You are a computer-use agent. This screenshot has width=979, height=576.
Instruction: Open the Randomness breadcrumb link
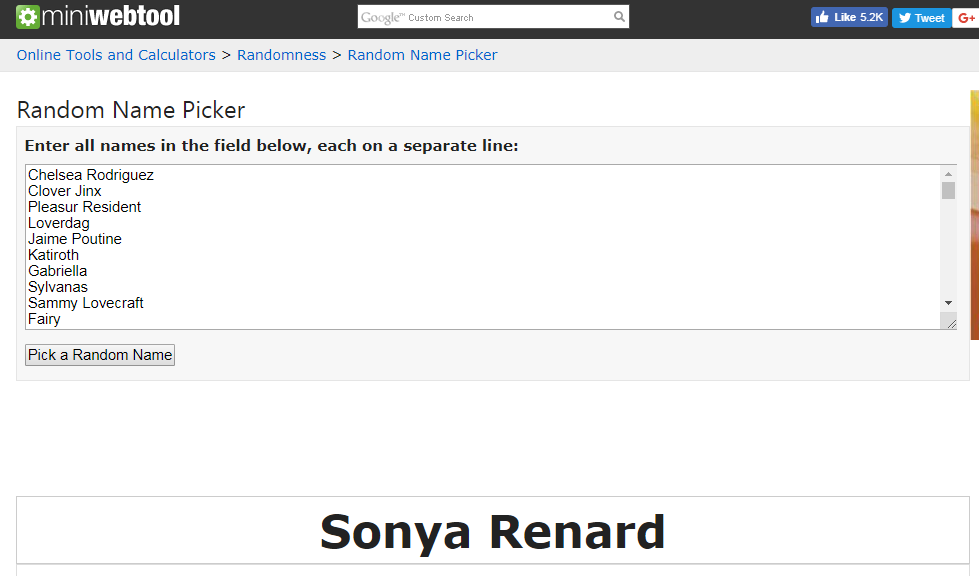tap(282, 55)
